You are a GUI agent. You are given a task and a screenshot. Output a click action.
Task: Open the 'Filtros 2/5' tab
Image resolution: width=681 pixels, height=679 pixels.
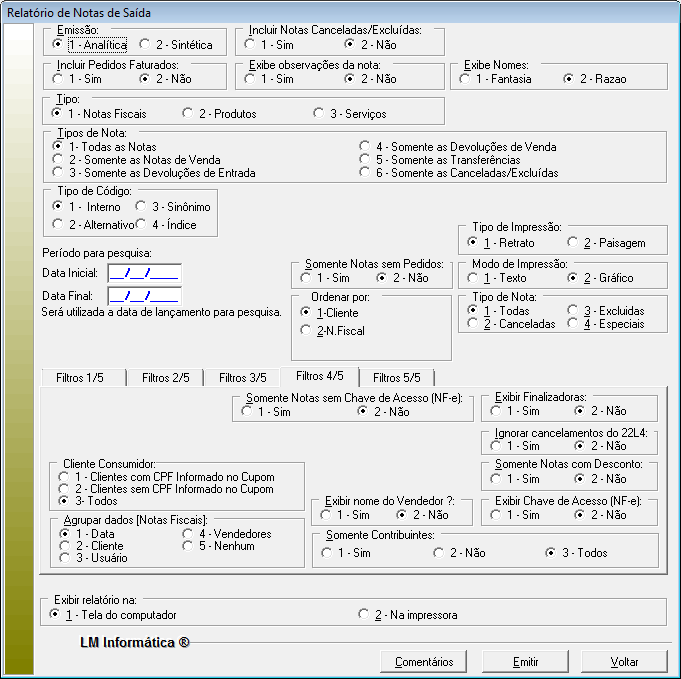[x=166, y=377]
